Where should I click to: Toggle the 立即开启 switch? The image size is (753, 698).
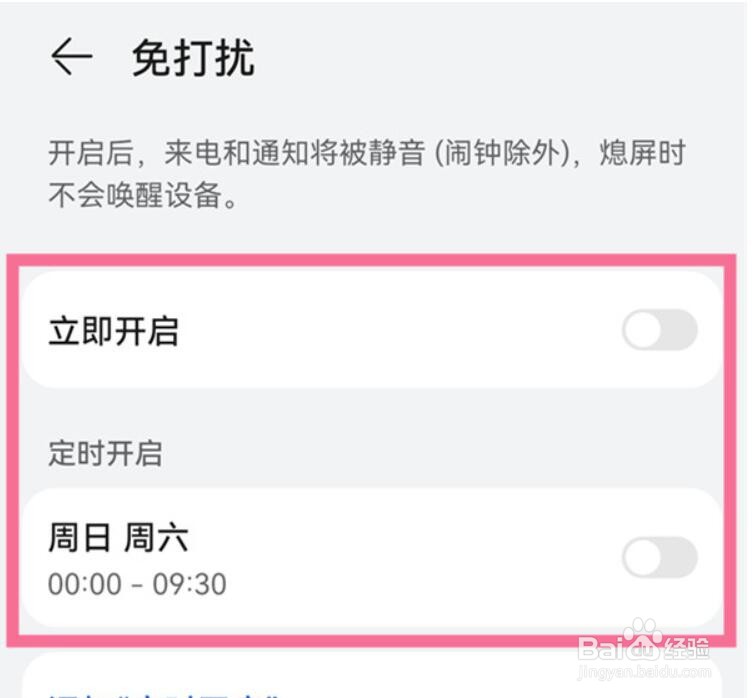pos(659,331)
